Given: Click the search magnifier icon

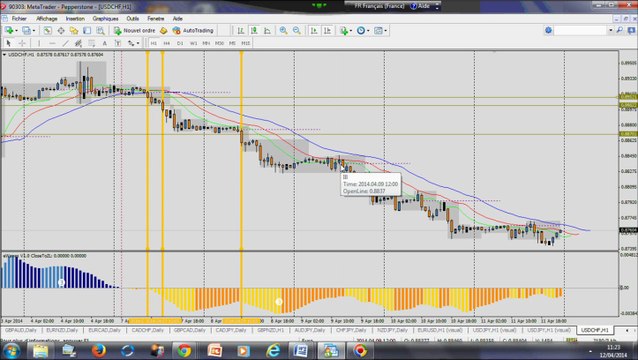Looking at the screenshot, I should 619,31.
